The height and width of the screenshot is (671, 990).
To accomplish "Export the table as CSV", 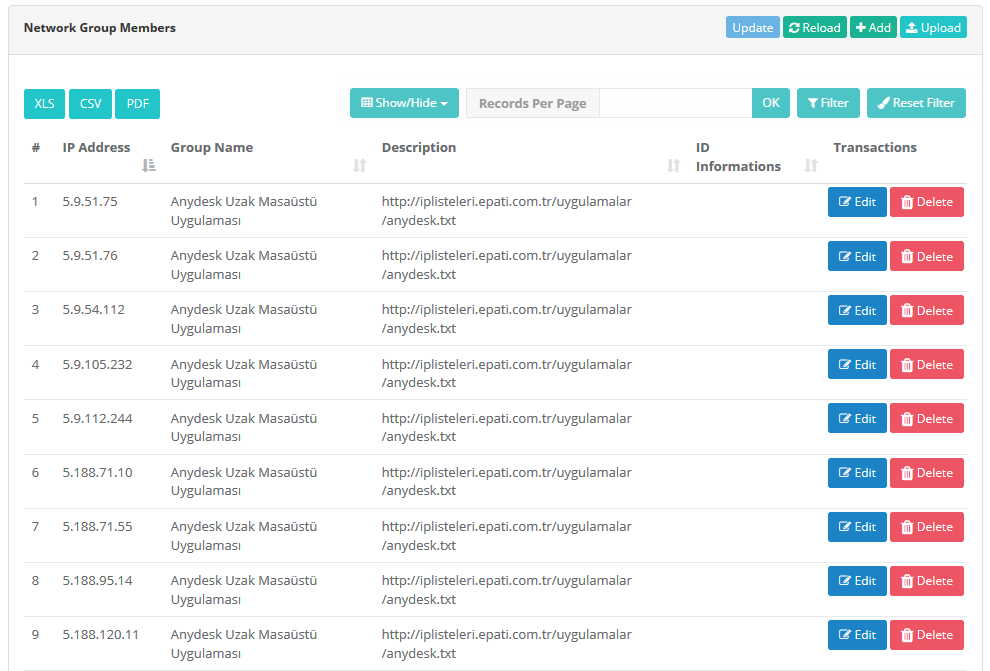I will (x=90, y=104).
